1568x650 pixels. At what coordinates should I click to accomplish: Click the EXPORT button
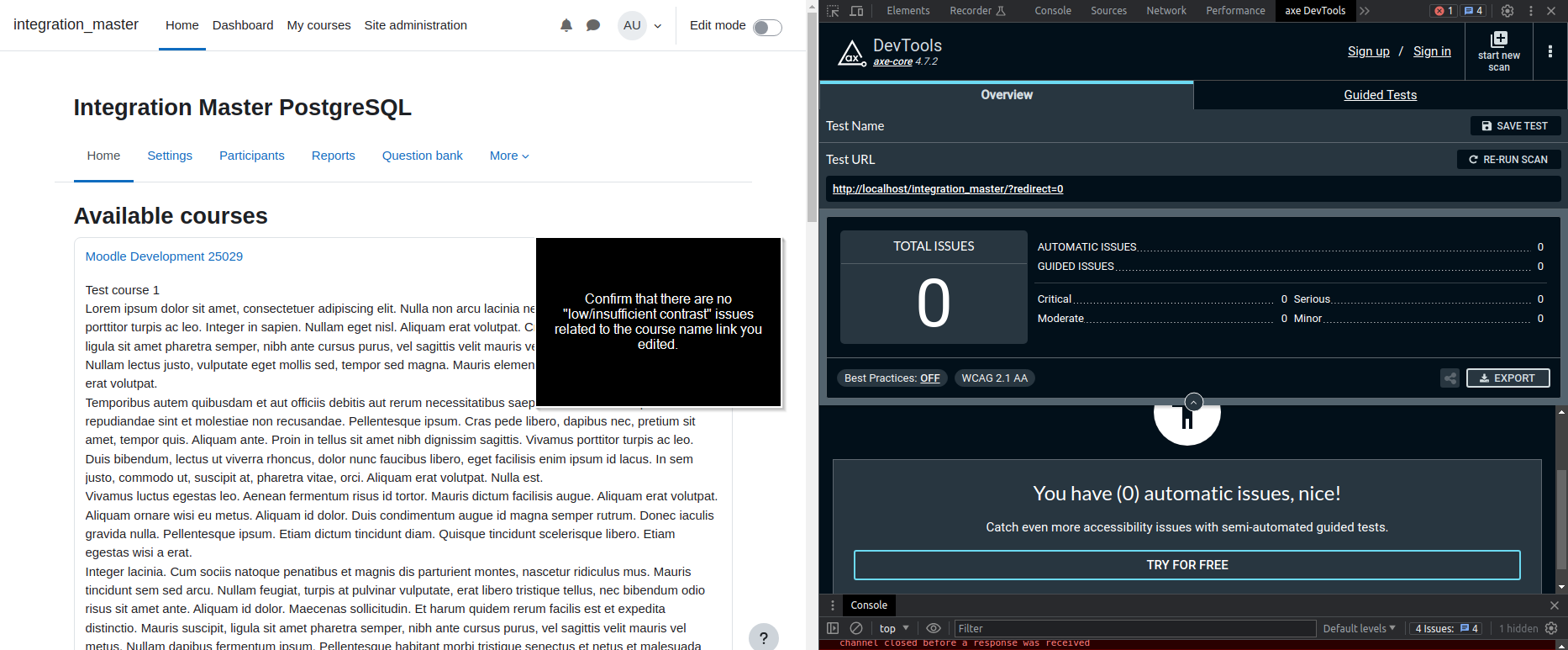coord(1507,378)
